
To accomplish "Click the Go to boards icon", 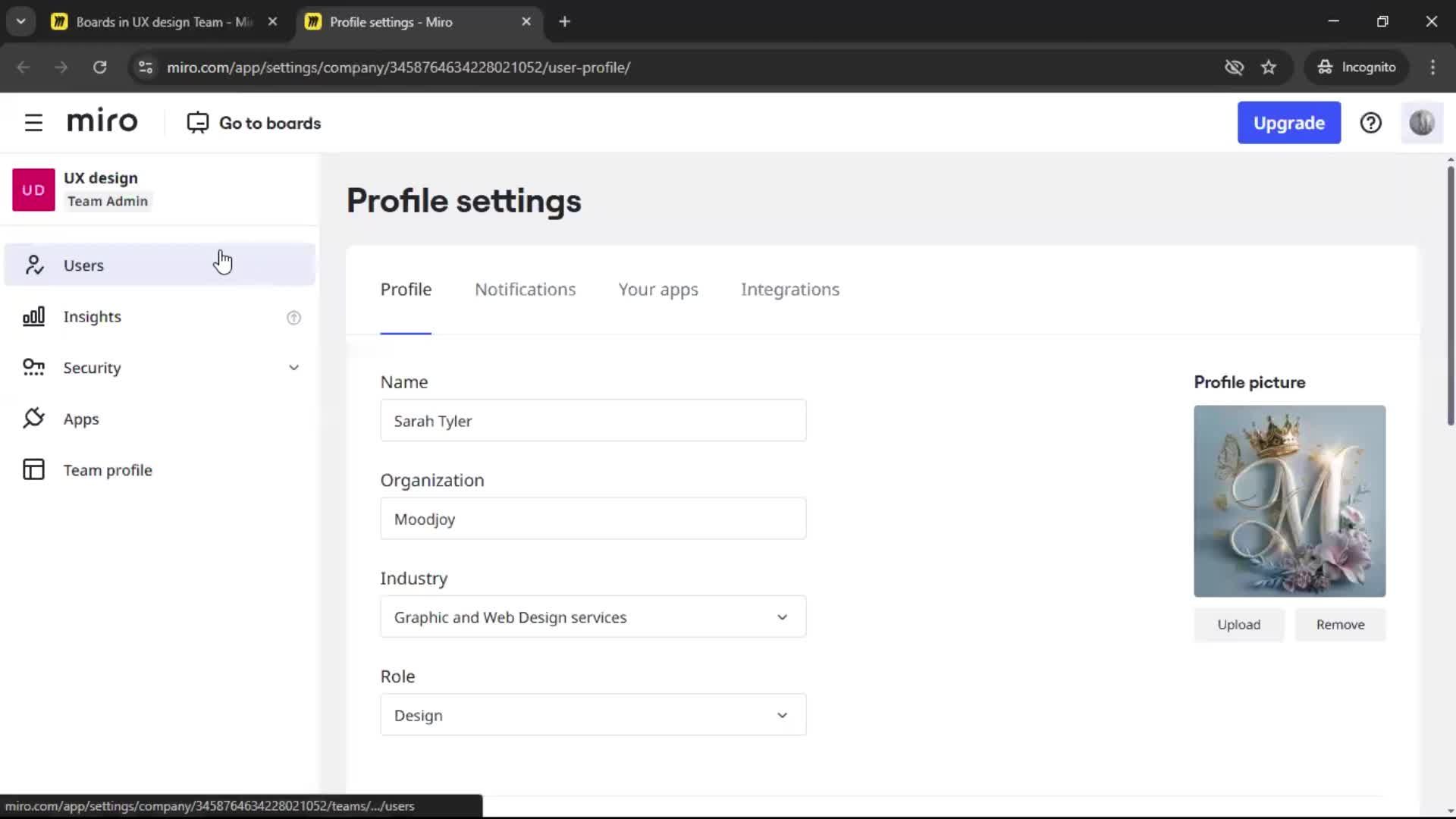I will pos(198,123).
